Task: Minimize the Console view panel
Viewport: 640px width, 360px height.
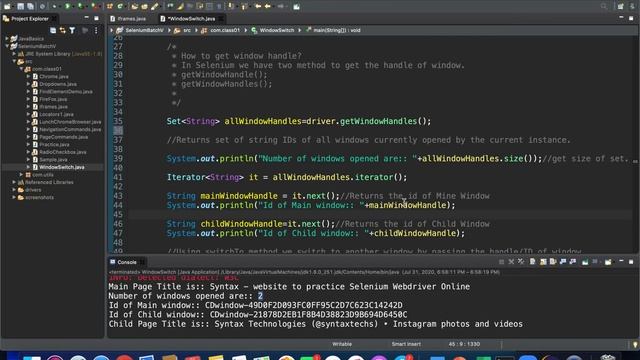Action: [621, 261]
